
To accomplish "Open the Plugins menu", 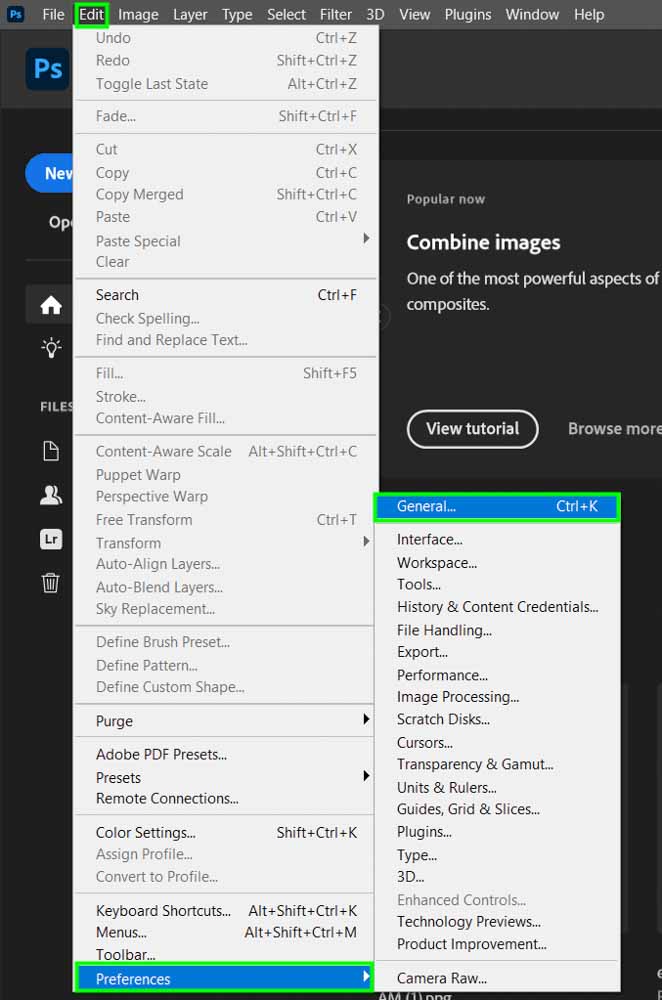I will click(468, 14).
